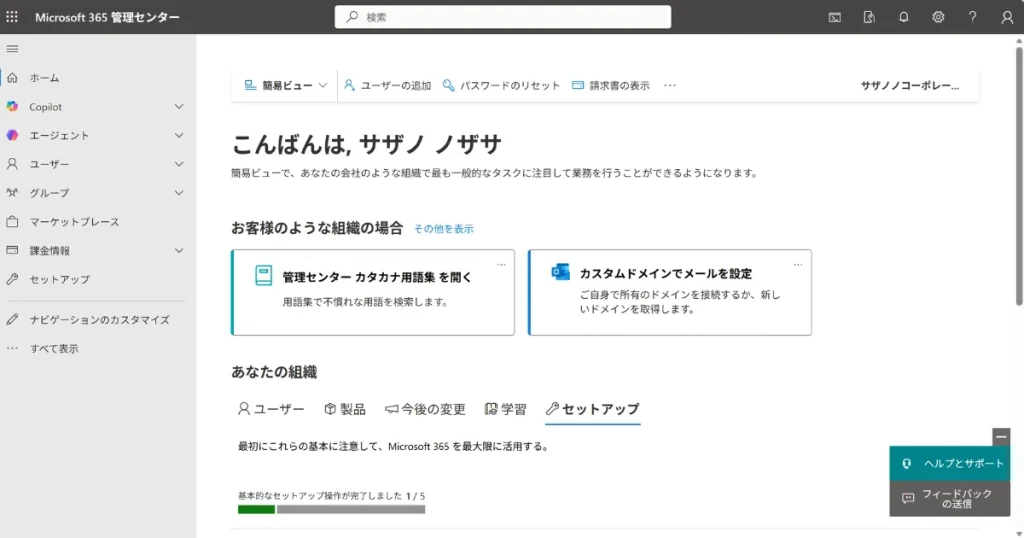
Task: Expand the Copilot navigation section
Action: click(179, 107)
